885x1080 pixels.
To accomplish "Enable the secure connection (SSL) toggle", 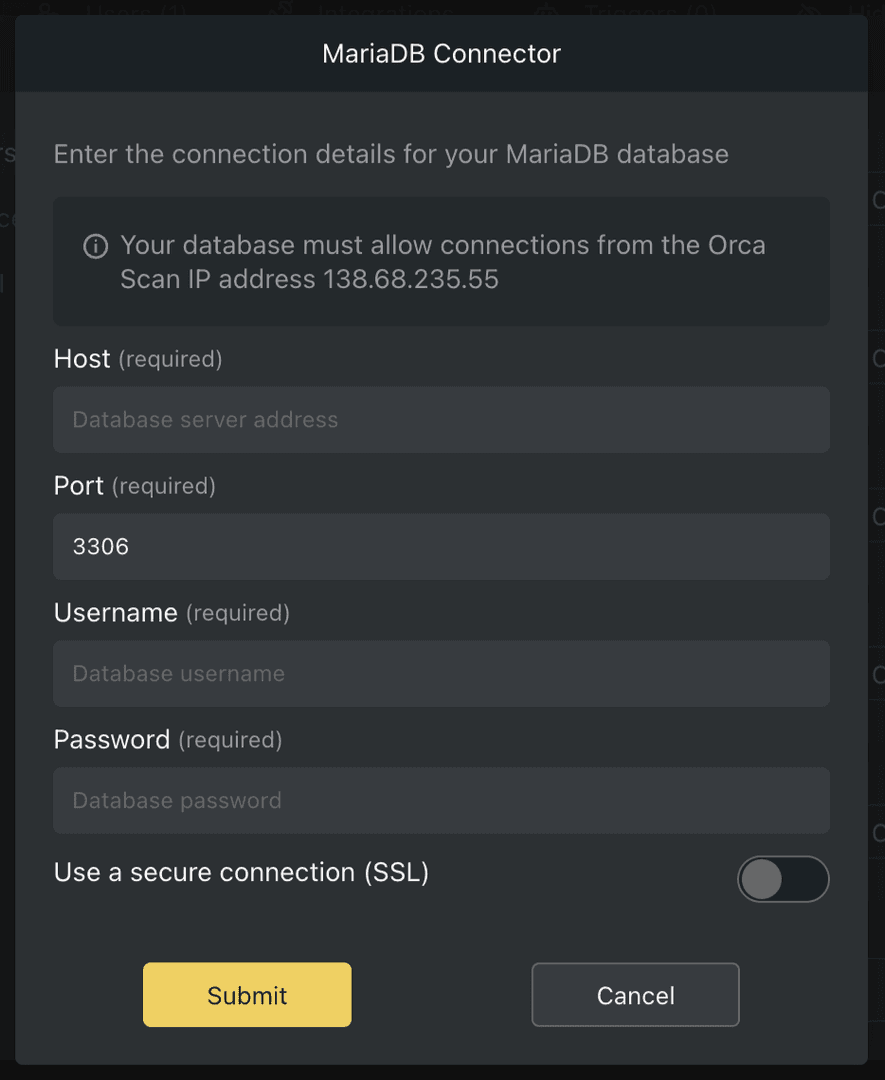I will pos(783,879).
